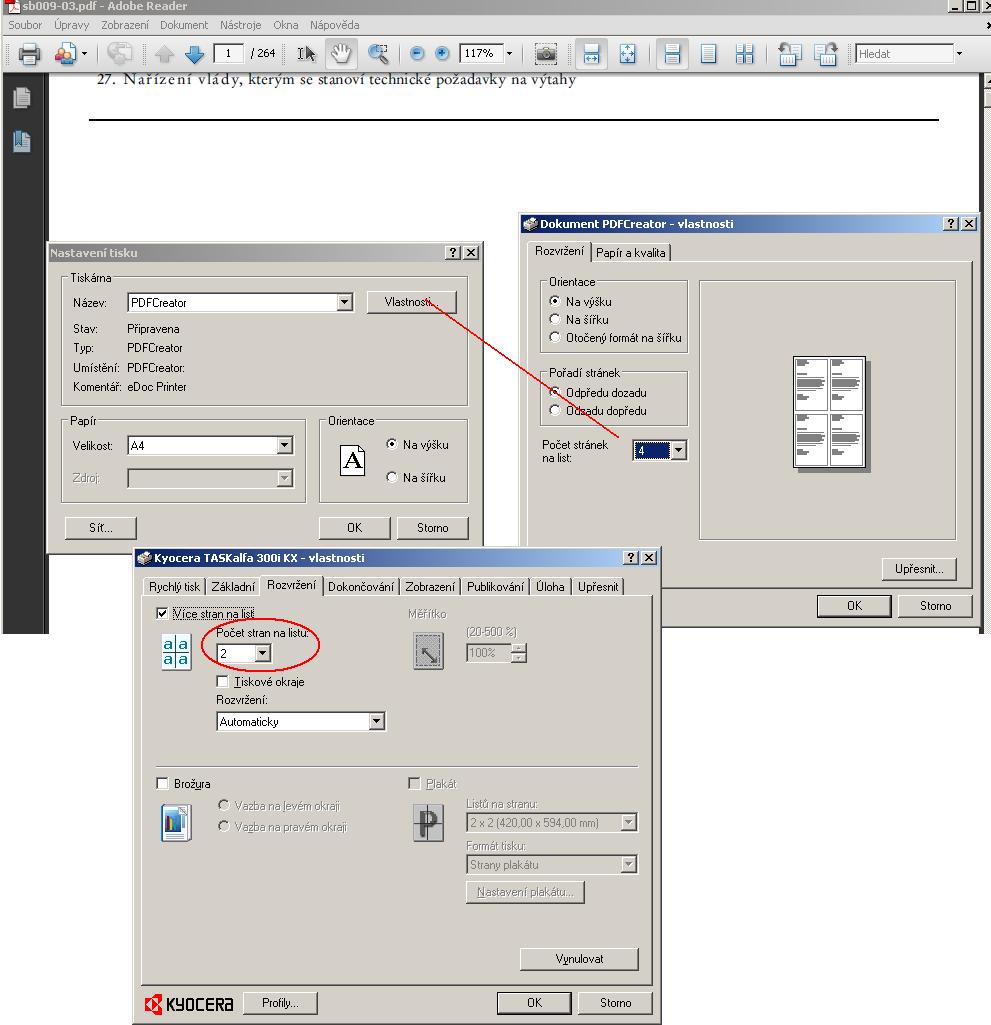Open the Zobrazení menu
Image resolution: width=991 pixels, height=1025 pixels.
coord(125,25)
